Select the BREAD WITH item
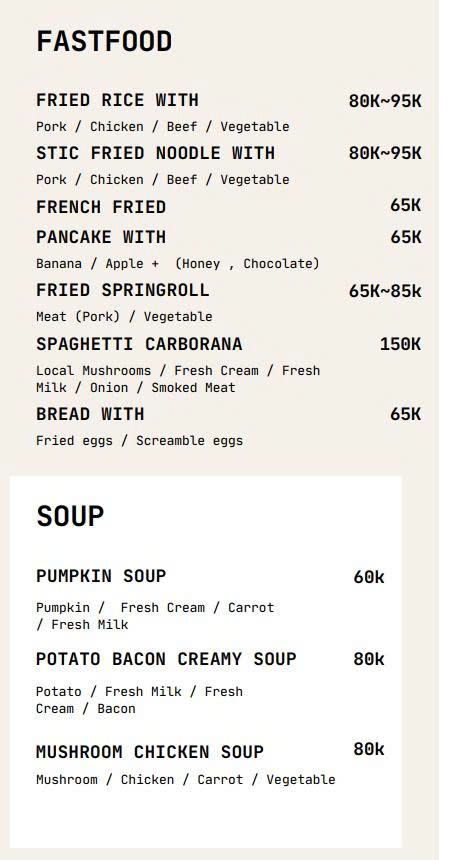 (90, 414)
